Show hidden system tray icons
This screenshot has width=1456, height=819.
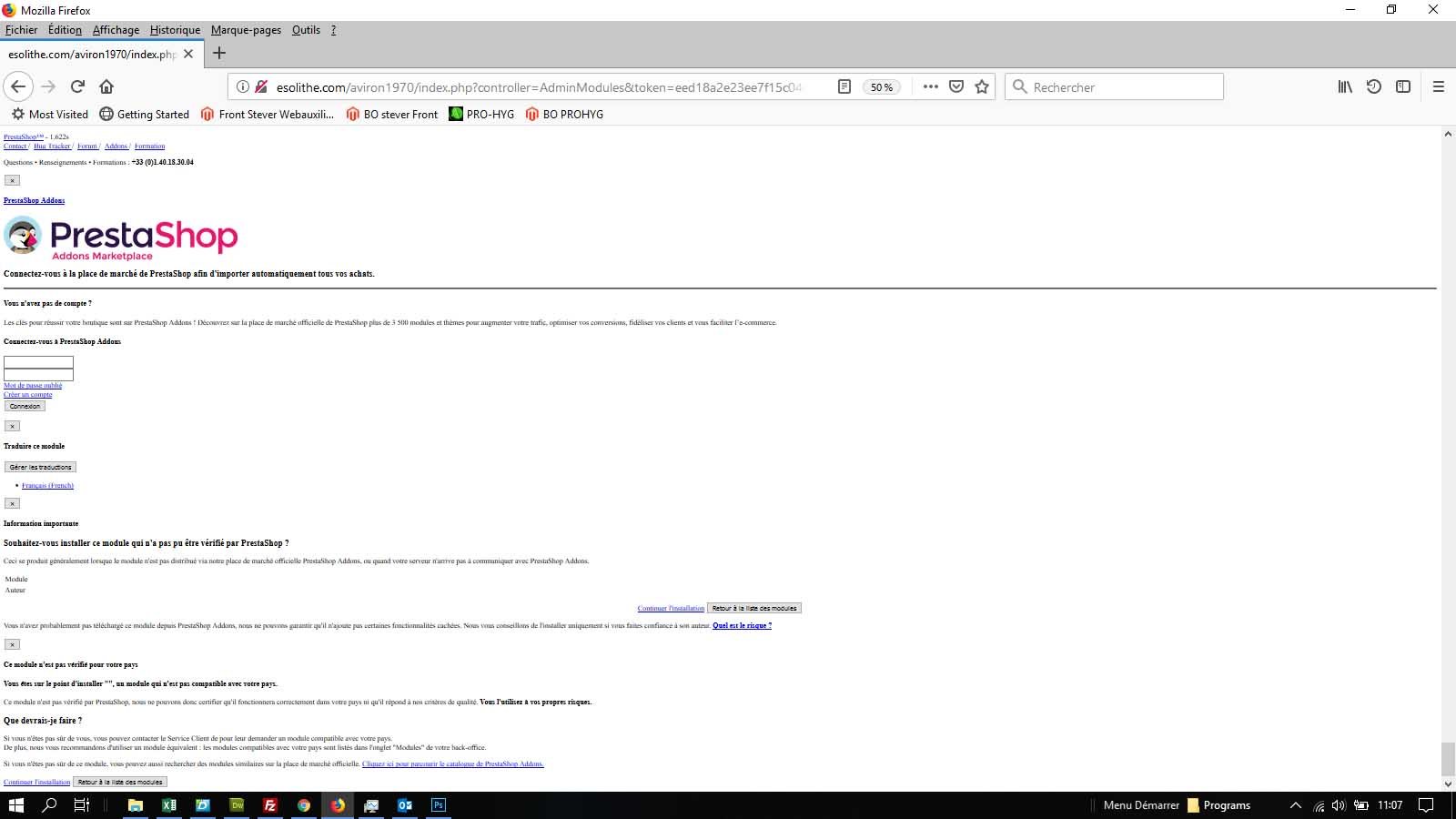tap(1296, 805)
